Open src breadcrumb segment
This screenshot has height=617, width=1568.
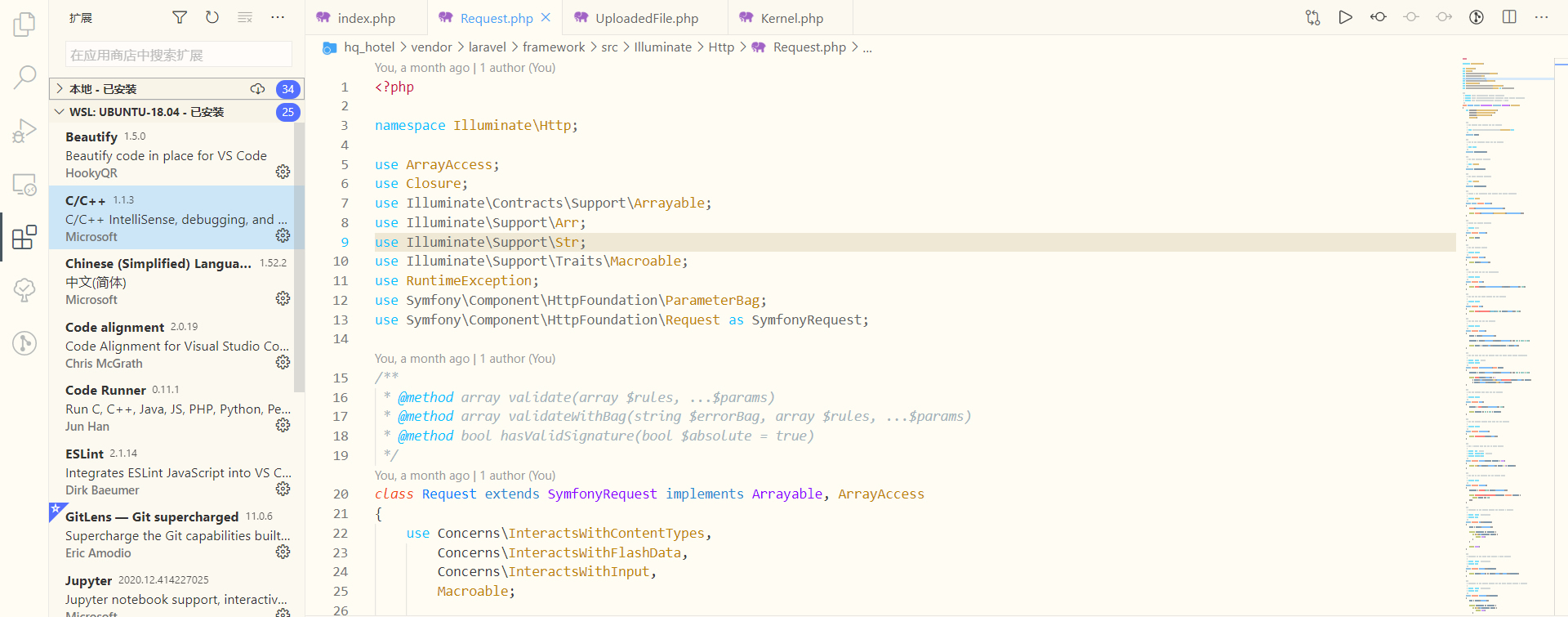(609, 47)
